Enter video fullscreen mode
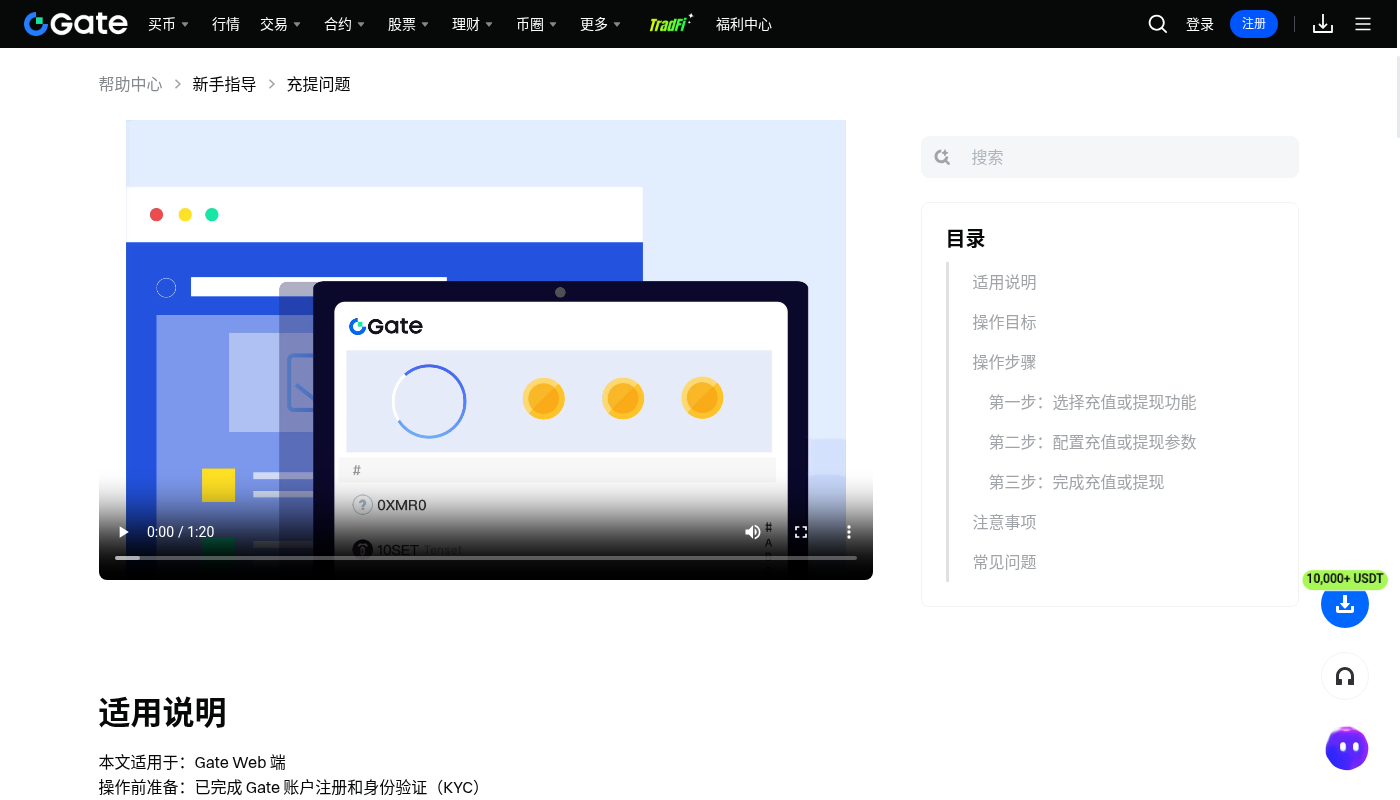This screenshot has width=1400, height=800. (x=801, y=532)
